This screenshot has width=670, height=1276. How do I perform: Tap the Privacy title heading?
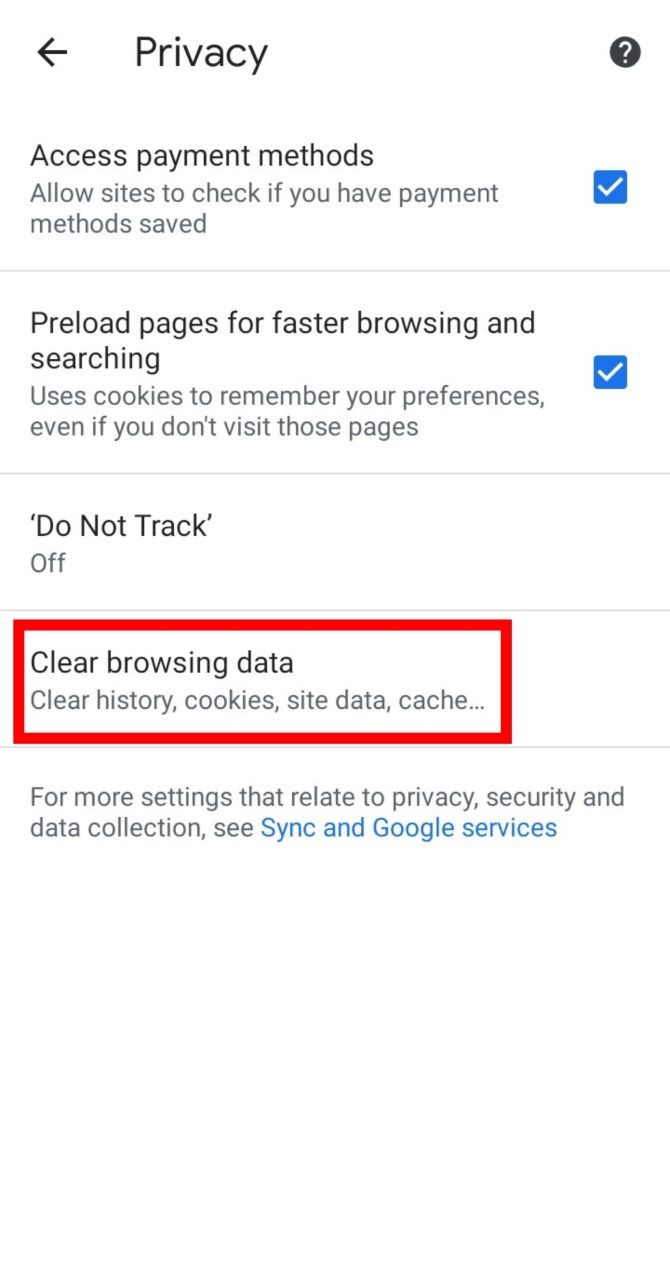200,51
